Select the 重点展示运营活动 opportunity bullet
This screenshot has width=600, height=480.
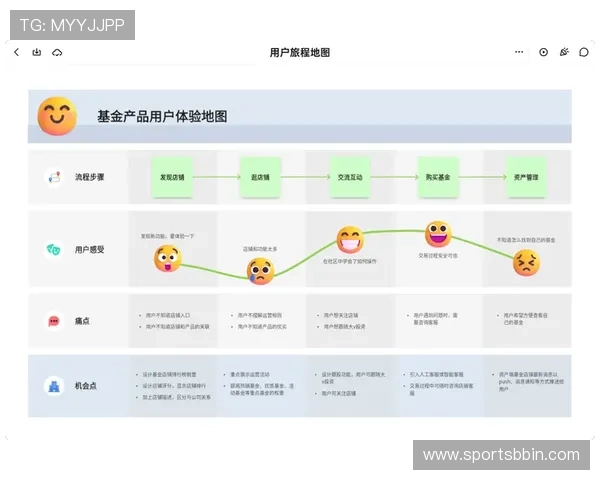[249, 374]
